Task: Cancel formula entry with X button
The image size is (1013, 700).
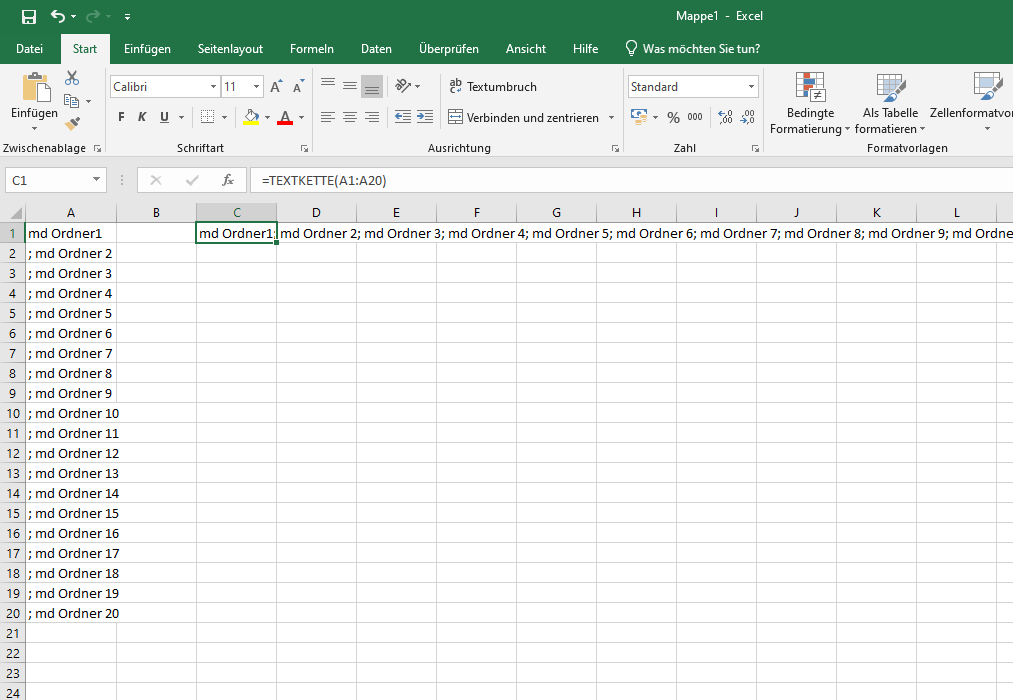Action: [156, 180]
